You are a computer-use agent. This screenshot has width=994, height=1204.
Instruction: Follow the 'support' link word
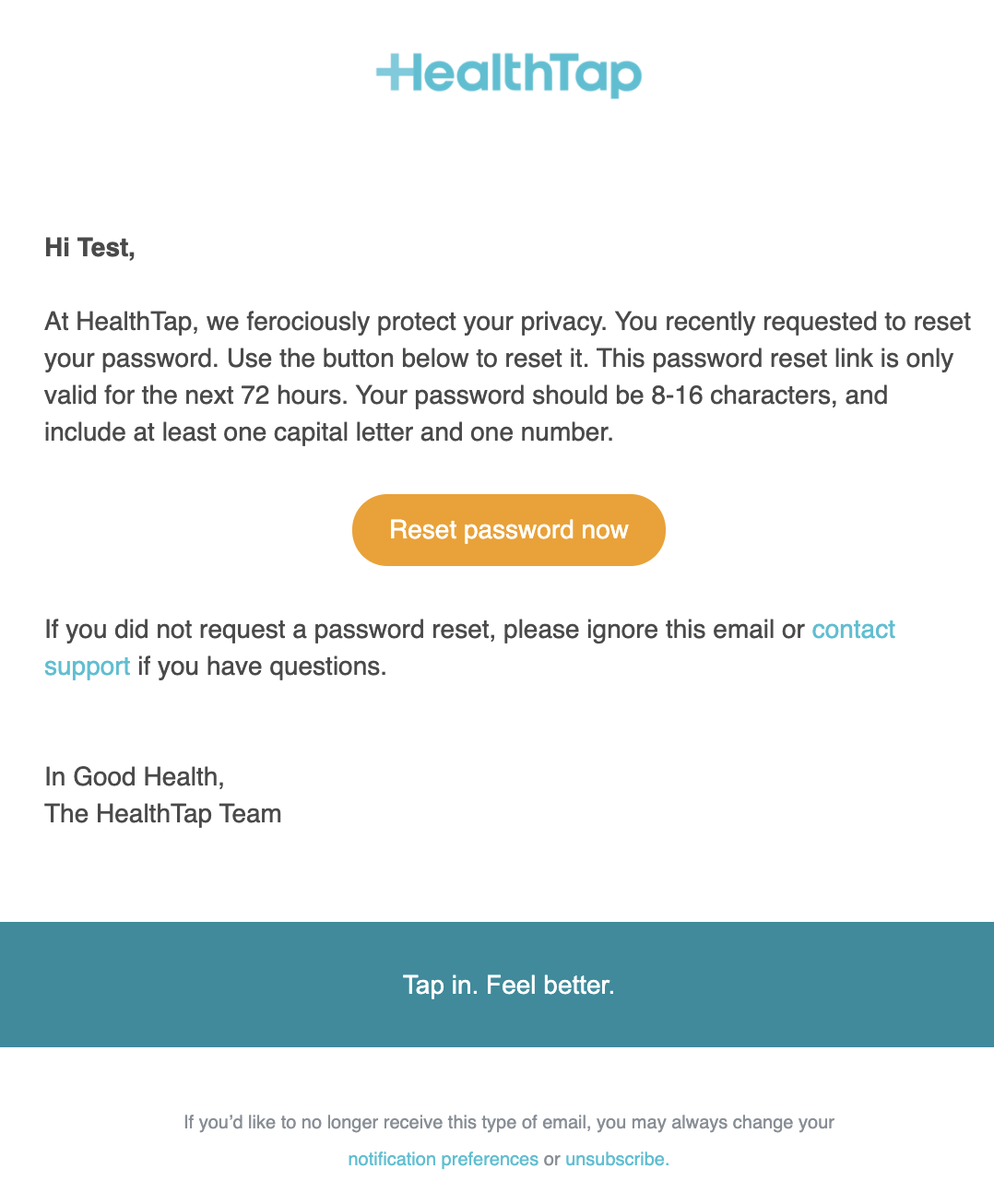pos(88,667)
